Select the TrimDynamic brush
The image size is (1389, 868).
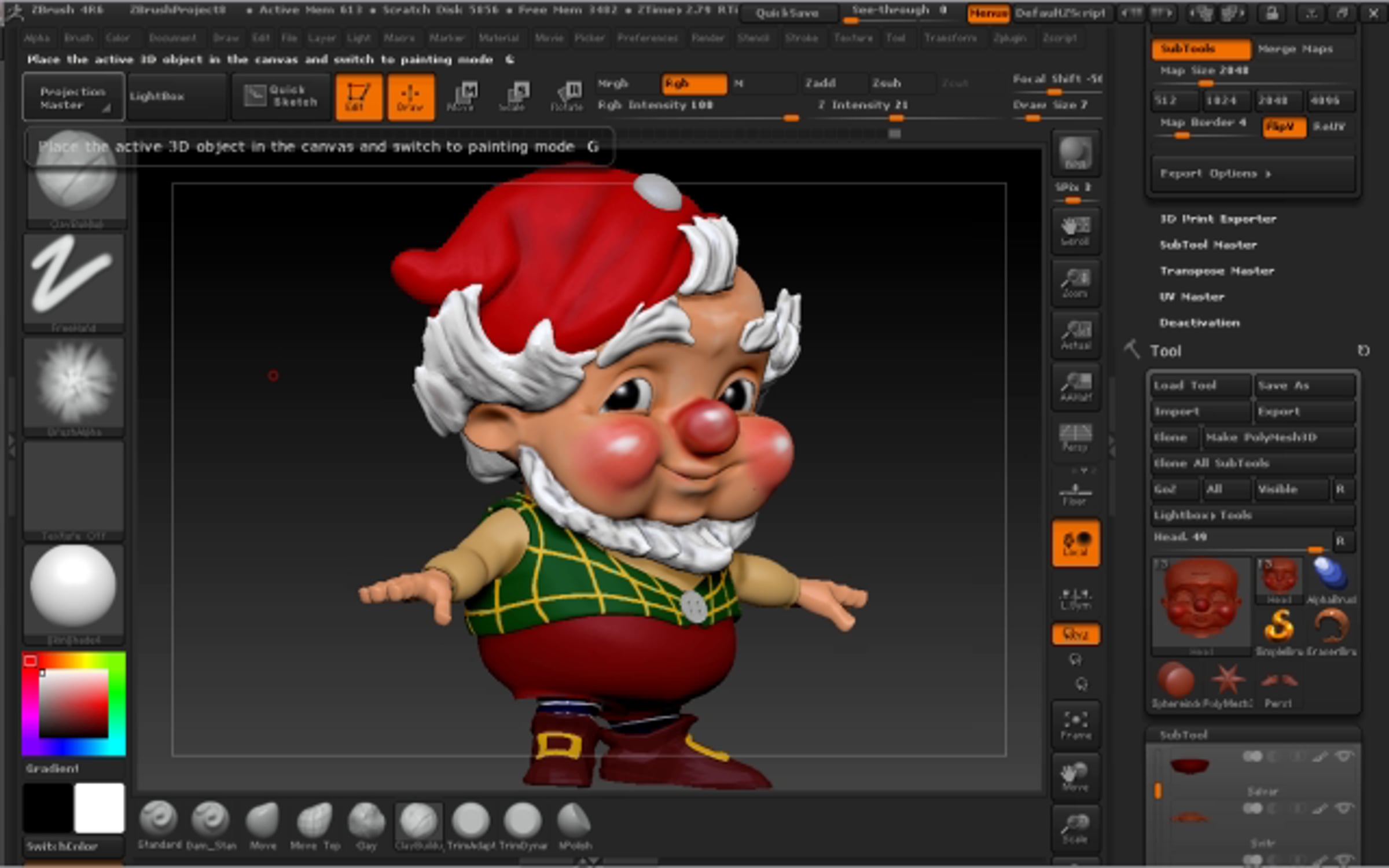click(523, 826)
